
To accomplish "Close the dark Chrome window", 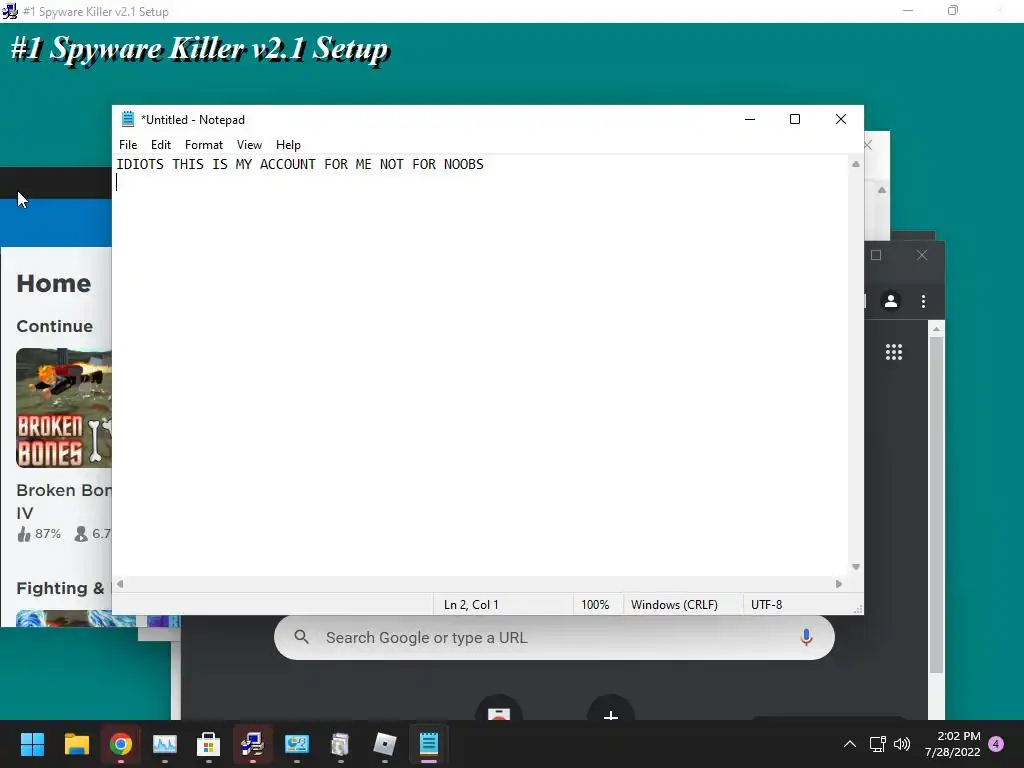I will [921, 255].
